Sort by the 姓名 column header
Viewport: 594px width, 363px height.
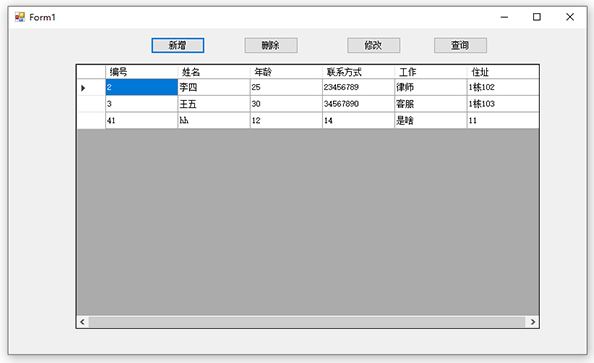214,72
